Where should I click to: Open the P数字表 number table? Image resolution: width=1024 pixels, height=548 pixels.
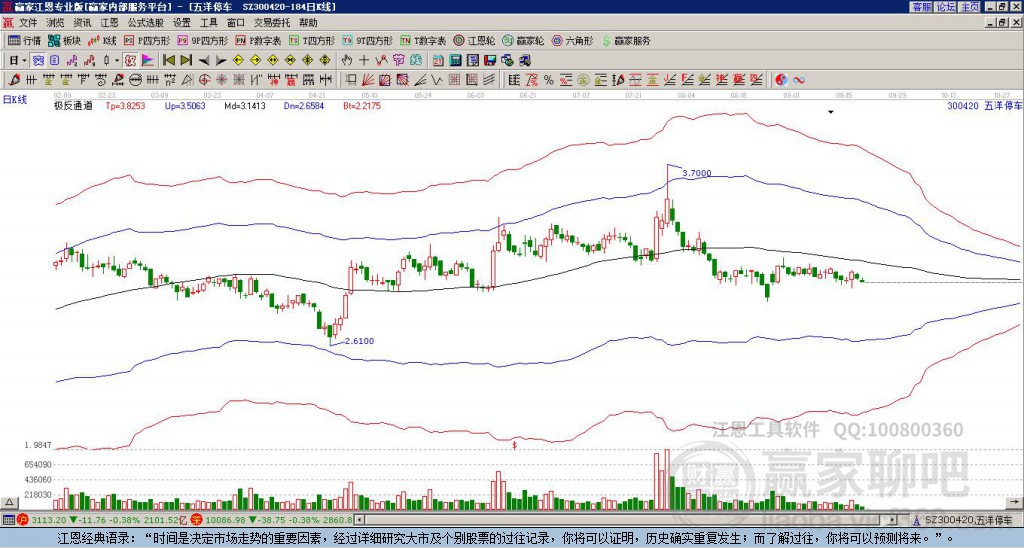259,40
